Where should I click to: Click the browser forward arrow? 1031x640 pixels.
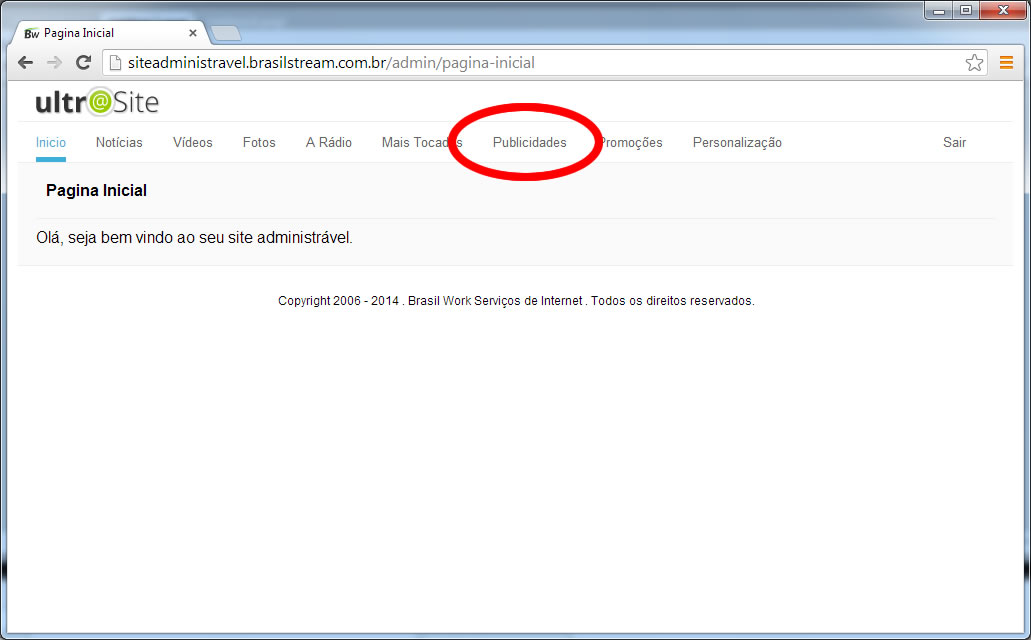point(53,62)
